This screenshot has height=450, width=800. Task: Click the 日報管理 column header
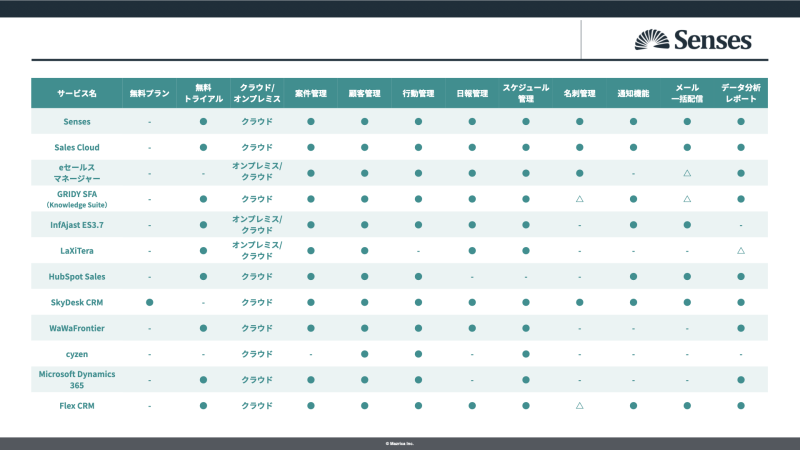tap(472, 93)
